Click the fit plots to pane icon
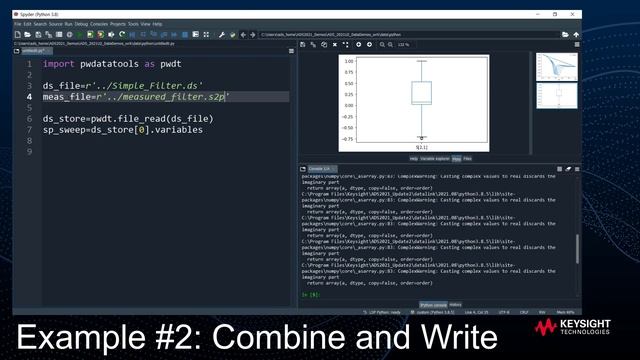Viewport: 640px width, 360px height. (x=346, y=44)
